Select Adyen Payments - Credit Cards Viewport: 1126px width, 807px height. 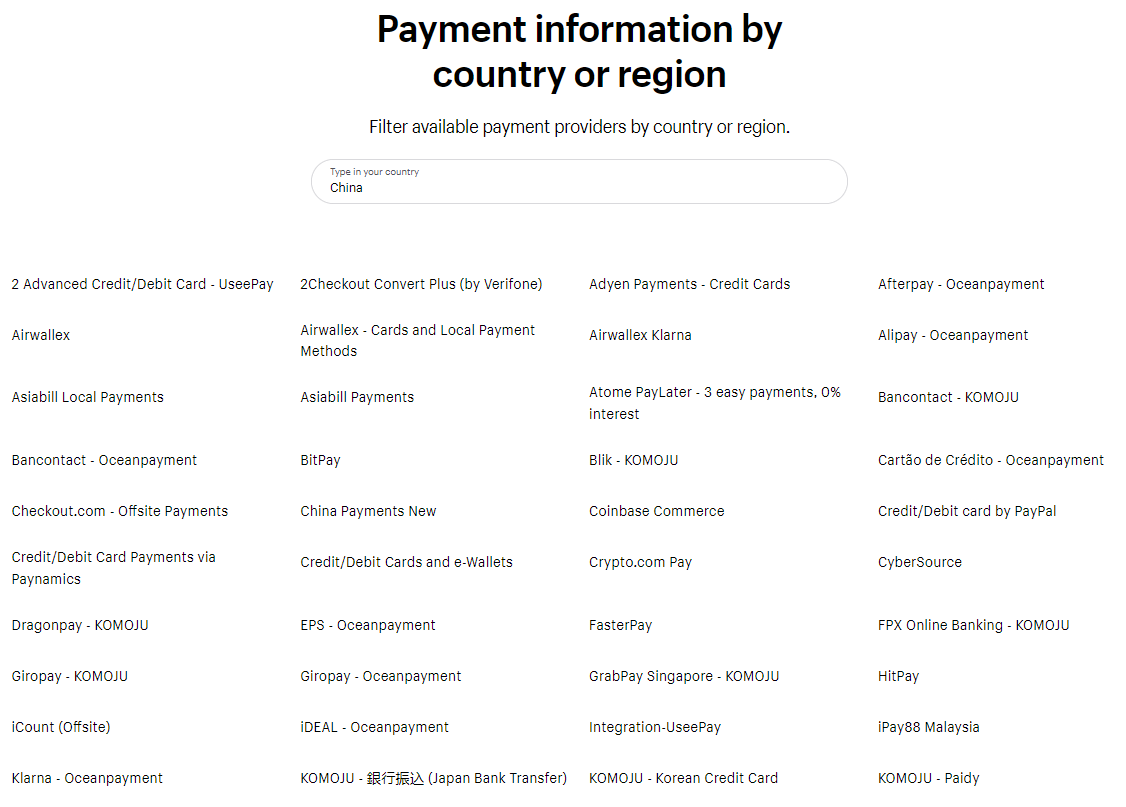pyautogui.click(x=689, y=284)
